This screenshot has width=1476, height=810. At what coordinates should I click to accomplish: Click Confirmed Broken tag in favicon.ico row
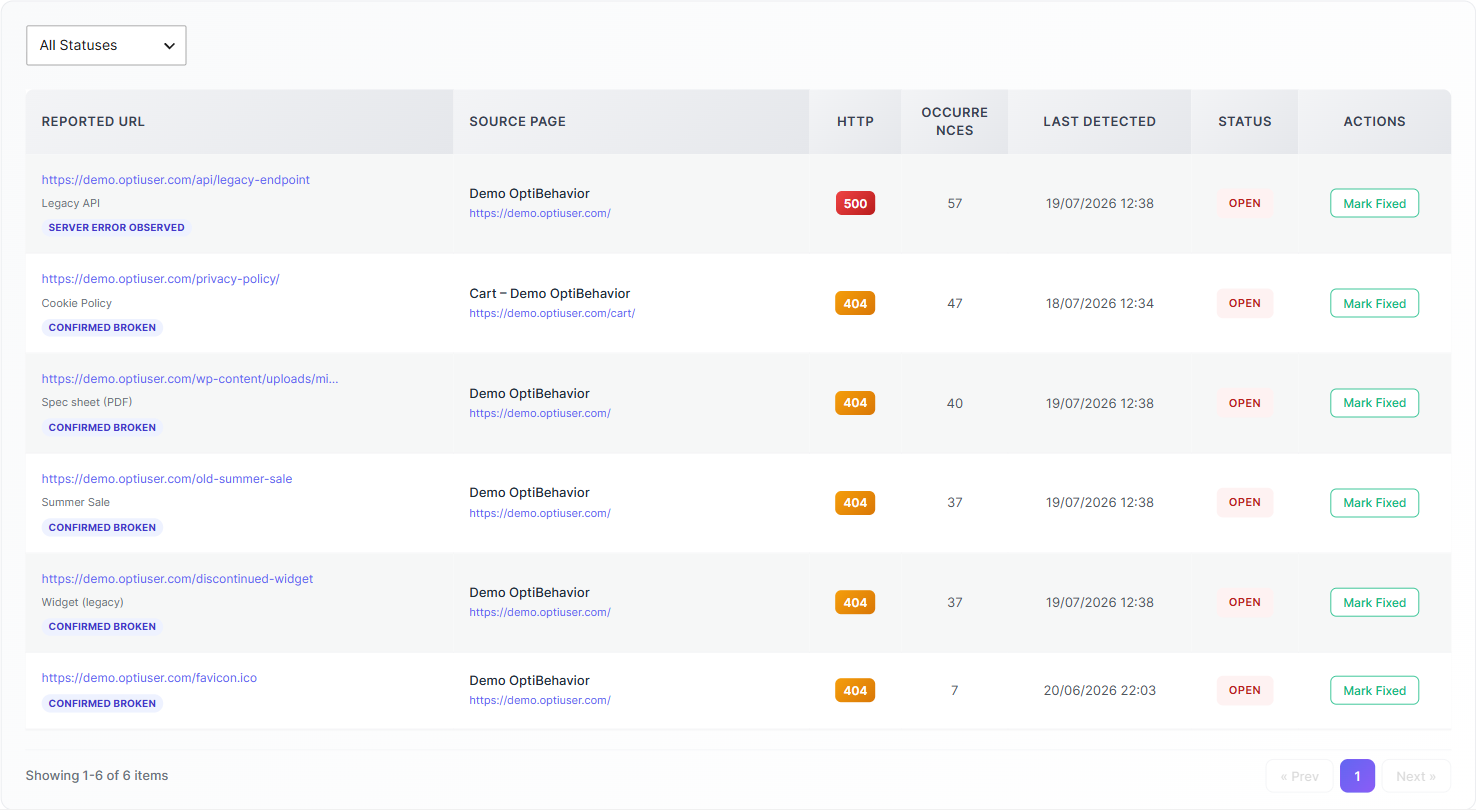(x=102, y=703)
